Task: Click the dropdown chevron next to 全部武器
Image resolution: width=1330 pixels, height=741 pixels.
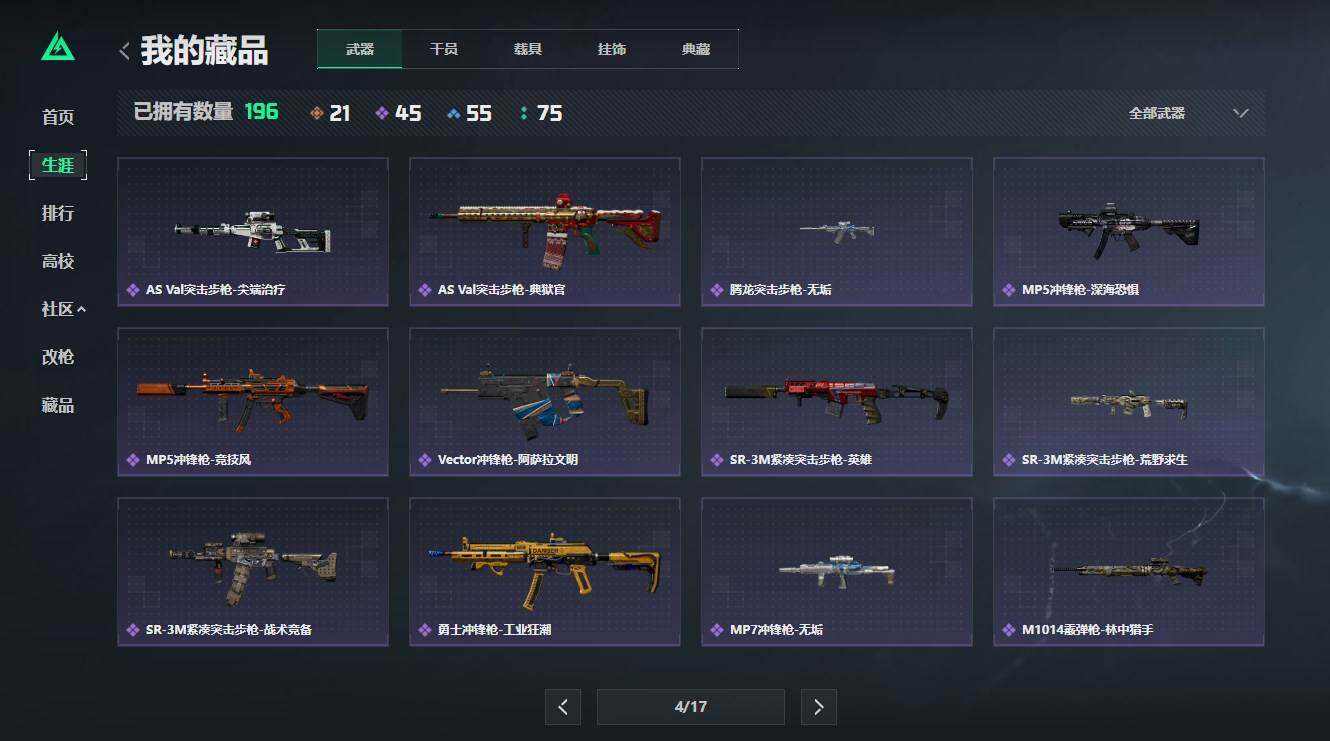Action: [x=1241, y=113]
